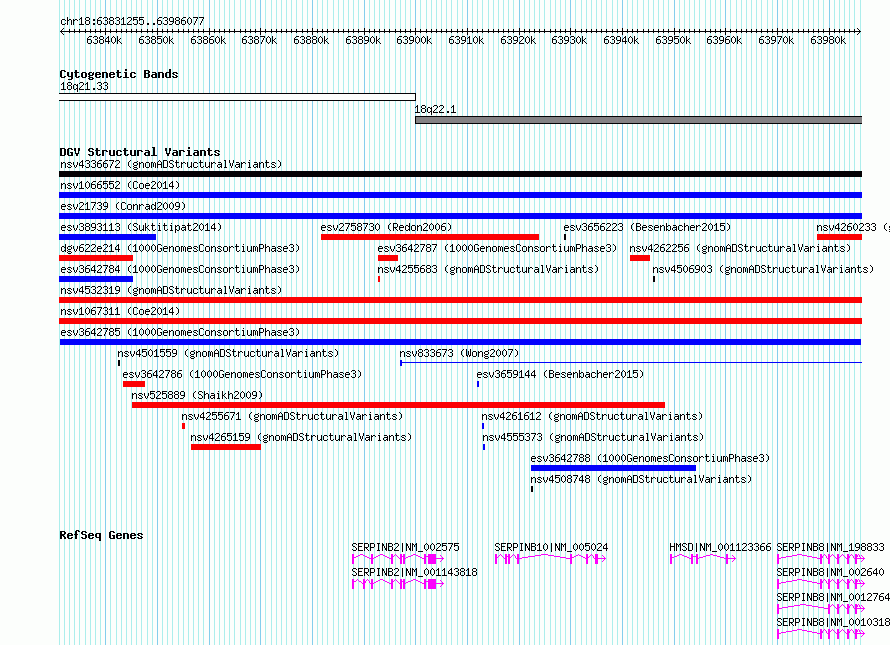Click SERPINB10|NM_005024 gene glyph
The height and width of the screenshot is (645, 890).
click(551, 559)
